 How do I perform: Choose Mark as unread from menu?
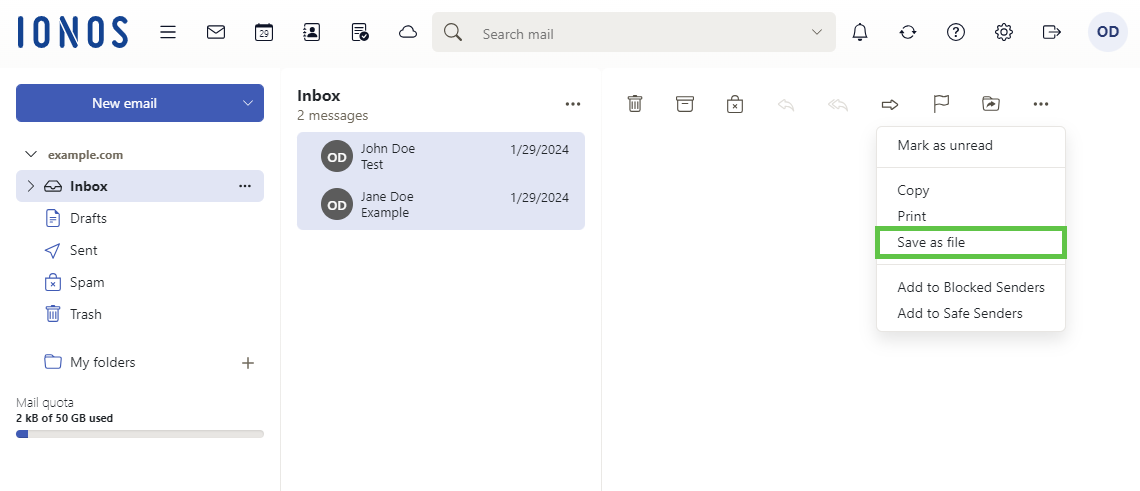tap(945, 145)
